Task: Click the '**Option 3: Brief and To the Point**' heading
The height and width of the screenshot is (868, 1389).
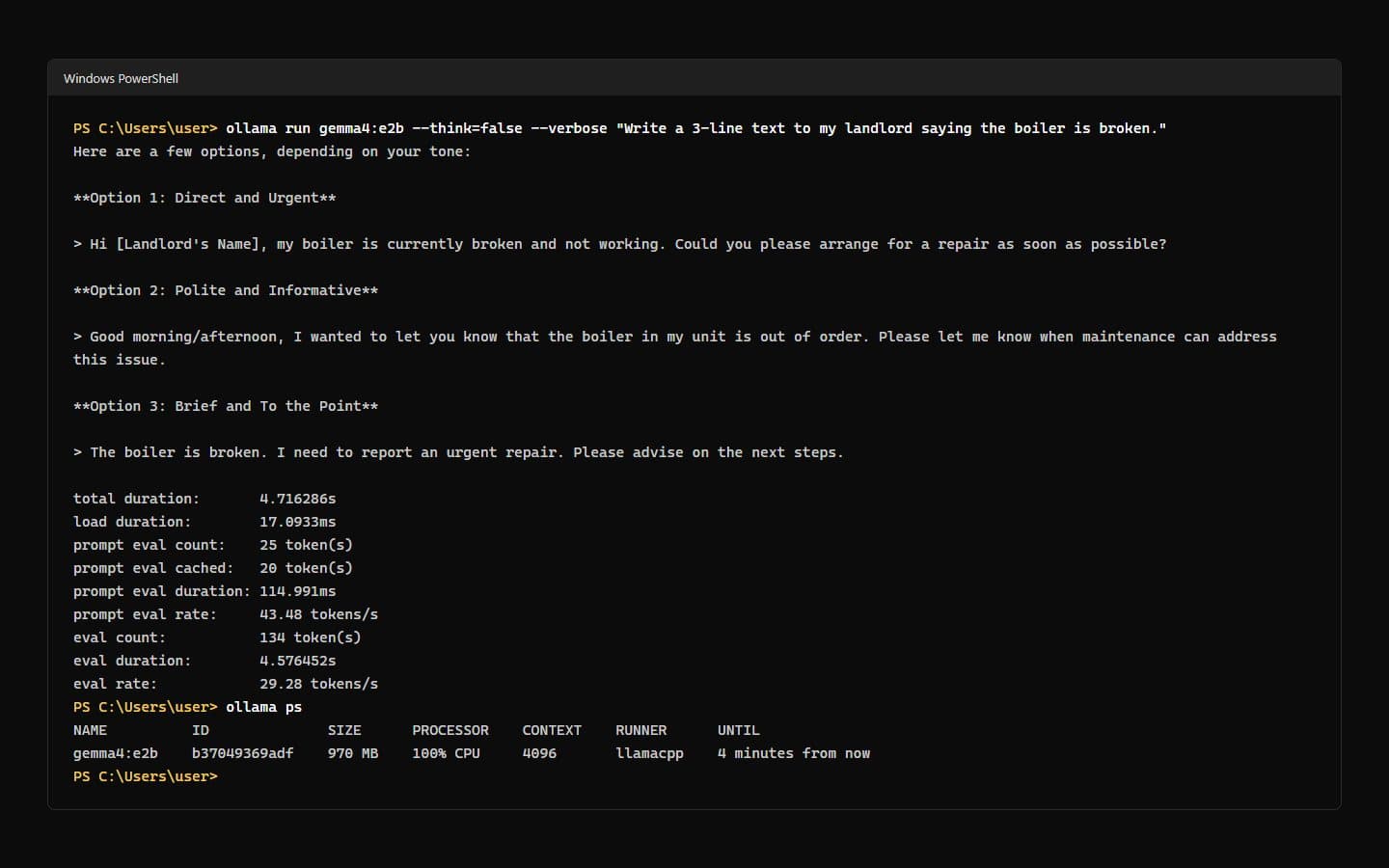Action: [226, 406]
